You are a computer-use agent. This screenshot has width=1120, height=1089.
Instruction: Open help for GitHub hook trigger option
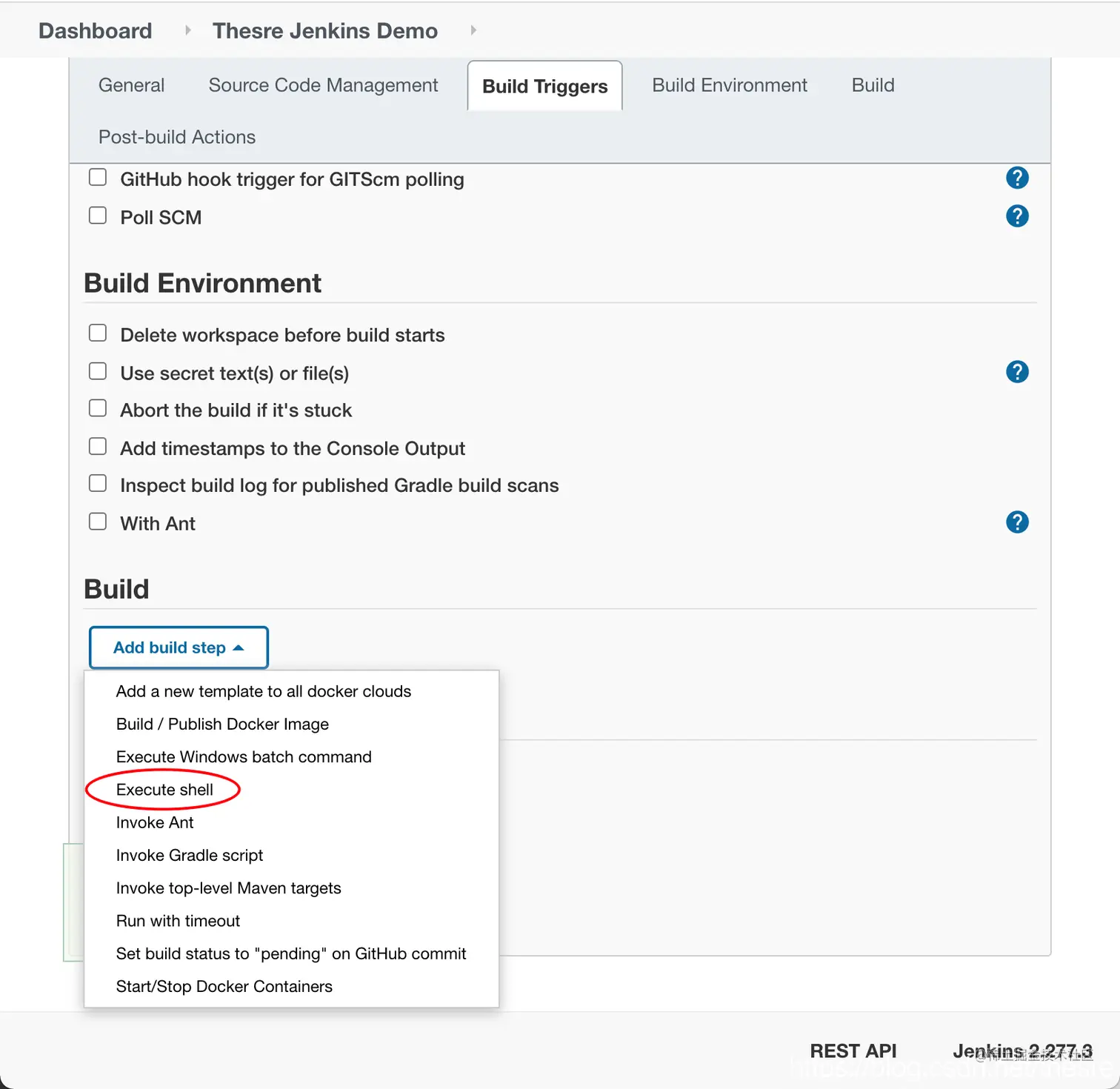[1017, 178]
